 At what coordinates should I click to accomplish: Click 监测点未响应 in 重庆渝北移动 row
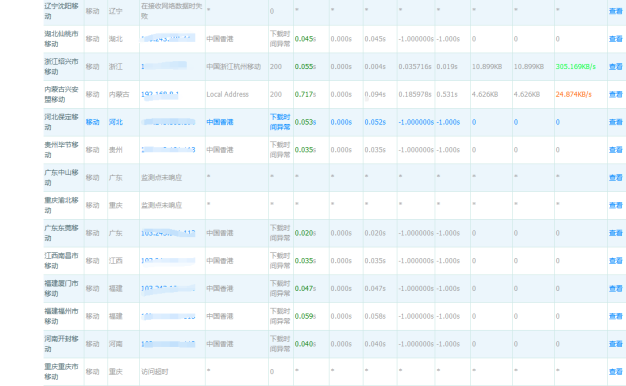161,205
